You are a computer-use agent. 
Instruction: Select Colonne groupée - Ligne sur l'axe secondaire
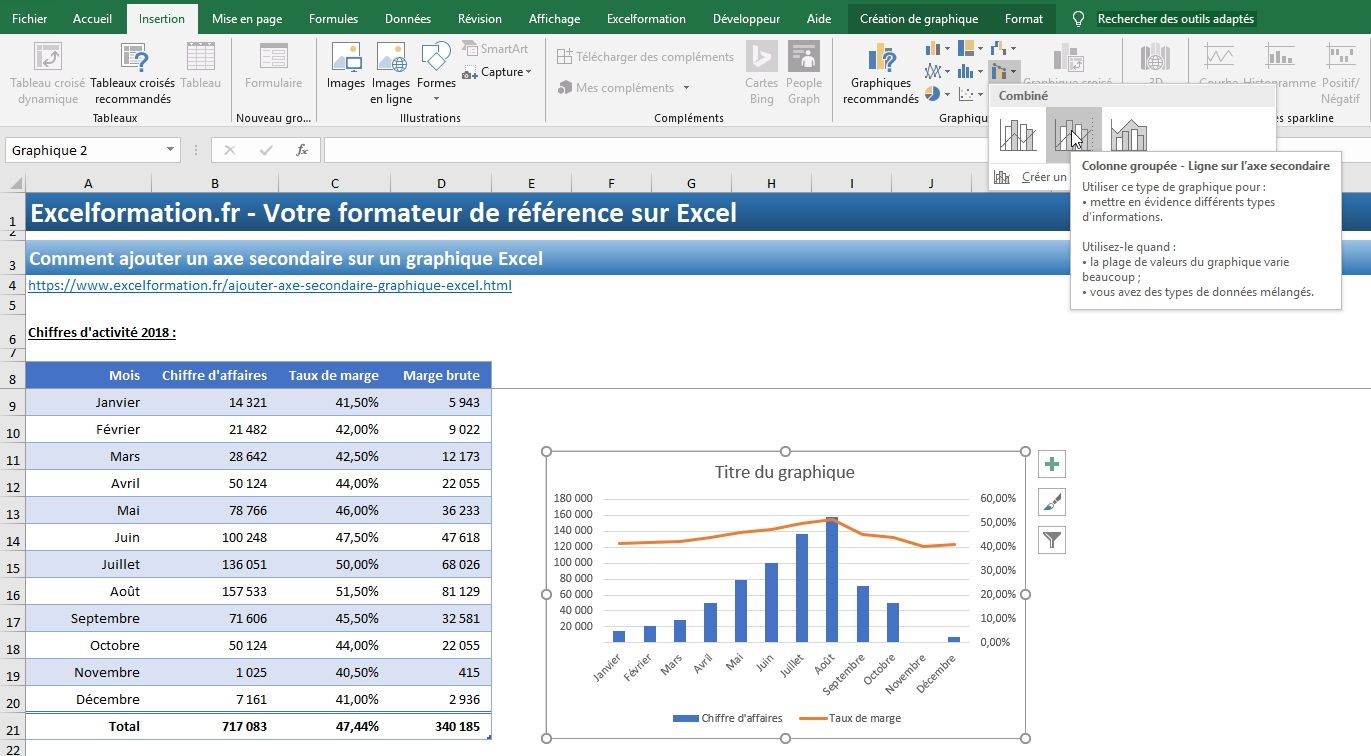click(x=1074, y=135)
